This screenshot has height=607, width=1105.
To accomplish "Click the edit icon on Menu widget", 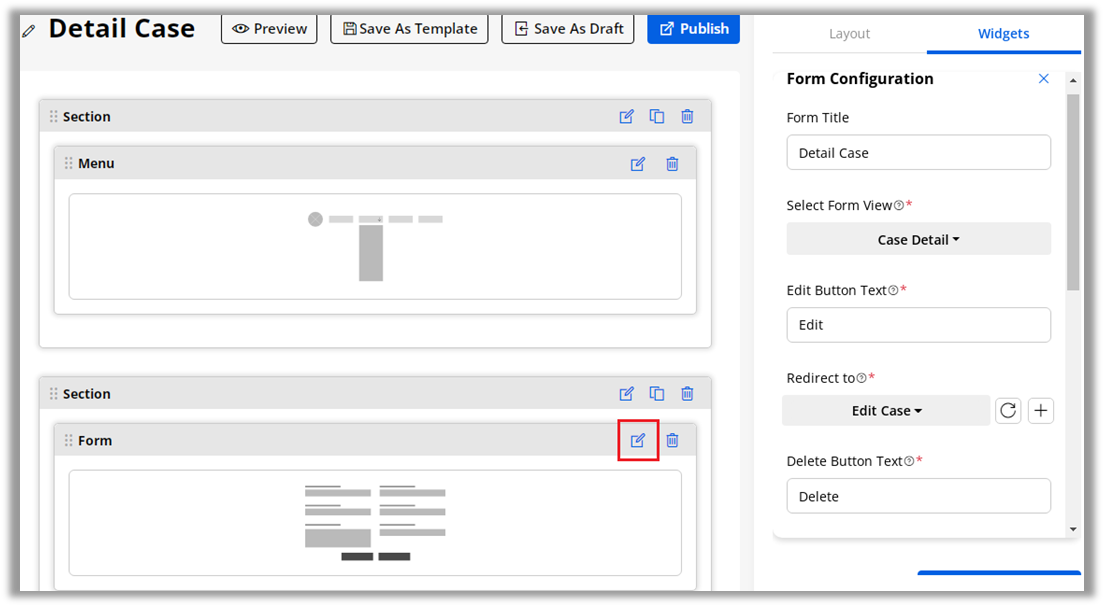I will click(638, 164).
